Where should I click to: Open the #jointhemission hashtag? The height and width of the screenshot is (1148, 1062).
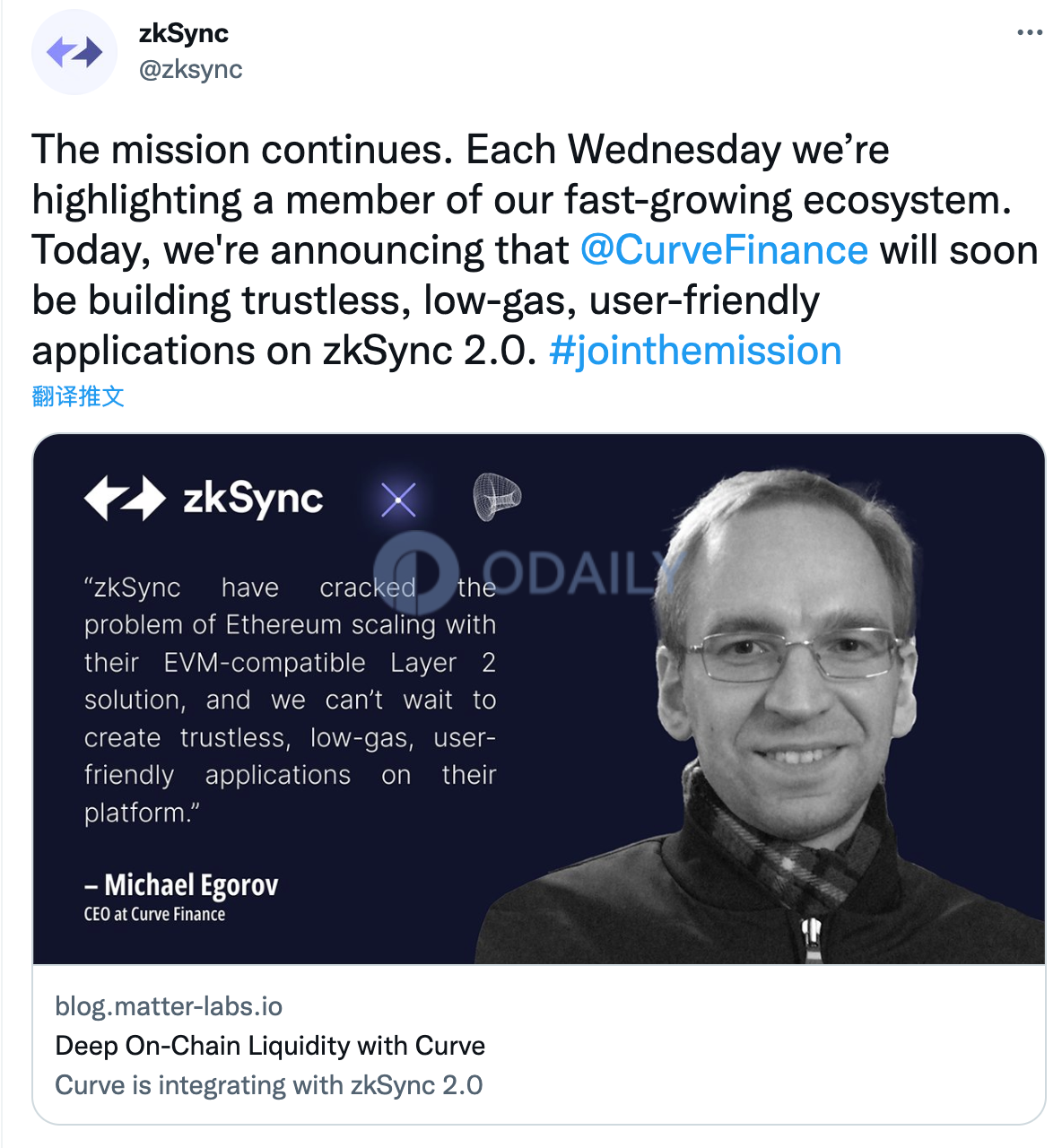coord(695,351)
